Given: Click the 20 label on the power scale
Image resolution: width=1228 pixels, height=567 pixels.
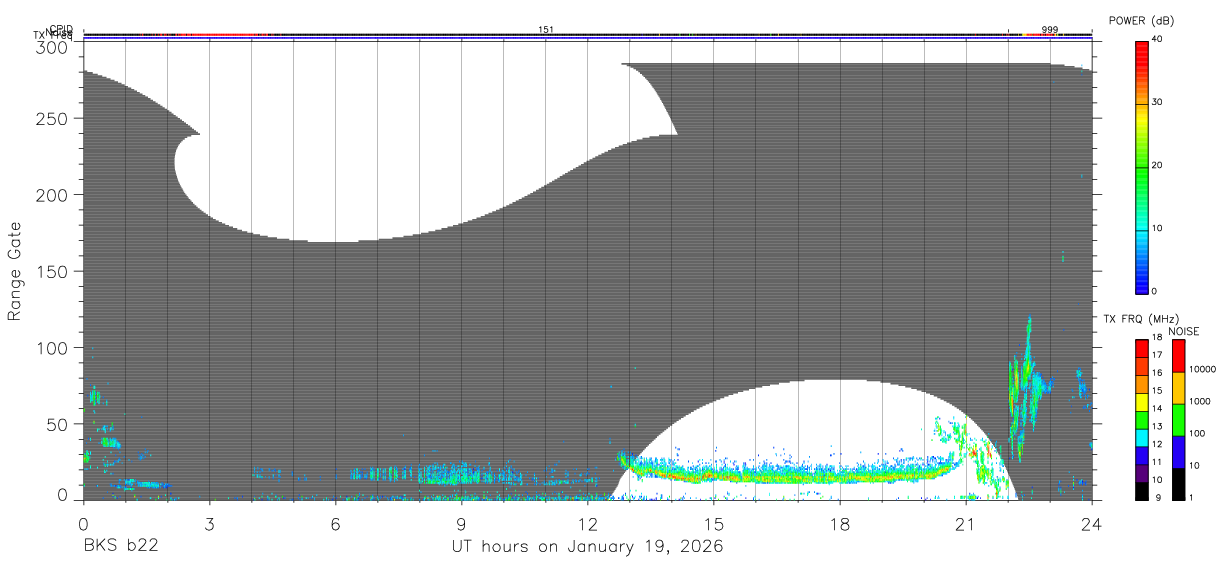Looking at the screenshot, I should pos(1158,165).
